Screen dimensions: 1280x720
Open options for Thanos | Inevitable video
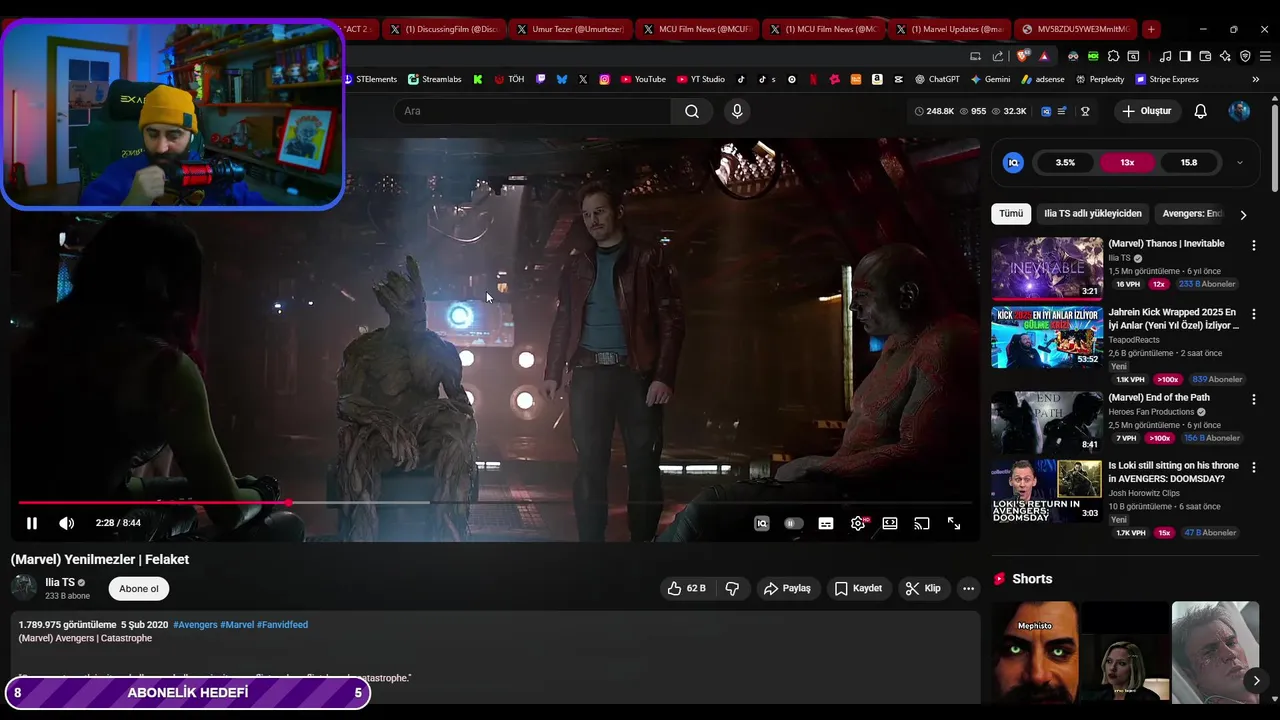click(x=1253, y=245)
